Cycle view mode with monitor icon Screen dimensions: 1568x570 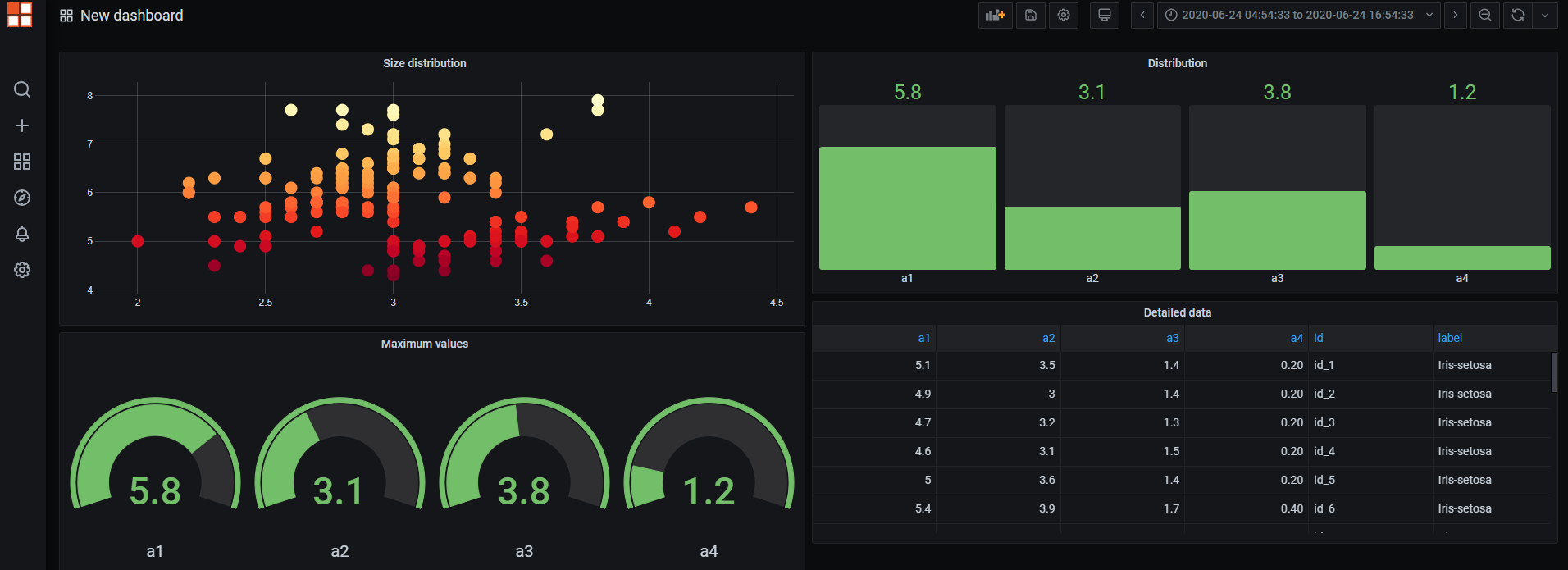pos(1105,15)
